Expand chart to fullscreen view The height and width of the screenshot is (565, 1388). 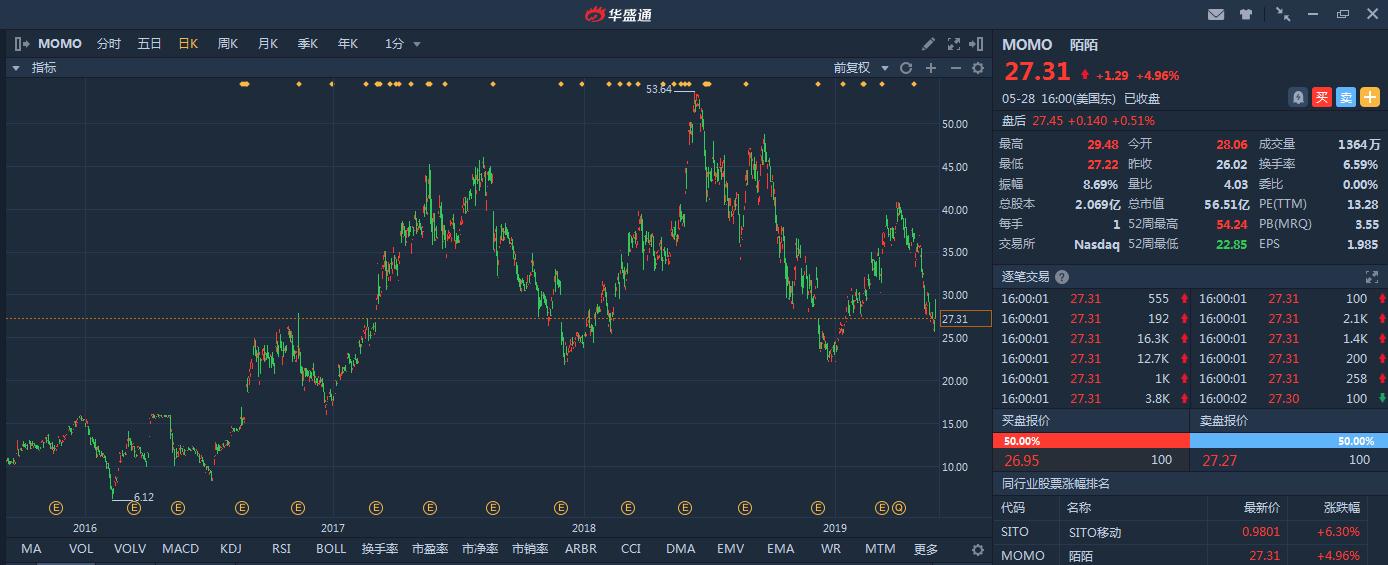[x=953, y=44]
